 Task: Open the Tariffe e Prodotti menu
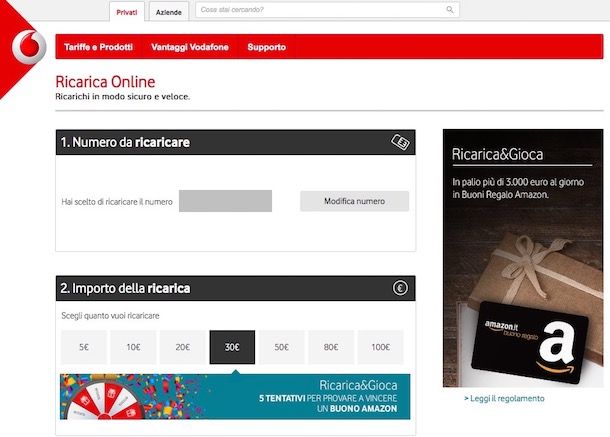click(x=98, y=47)
